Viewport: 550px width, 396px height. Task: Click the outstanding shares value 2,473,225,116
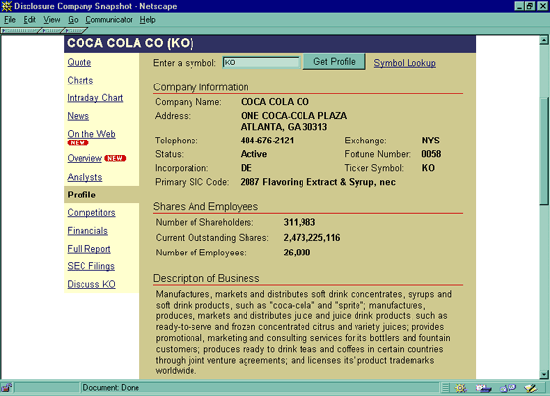[312, 238]
